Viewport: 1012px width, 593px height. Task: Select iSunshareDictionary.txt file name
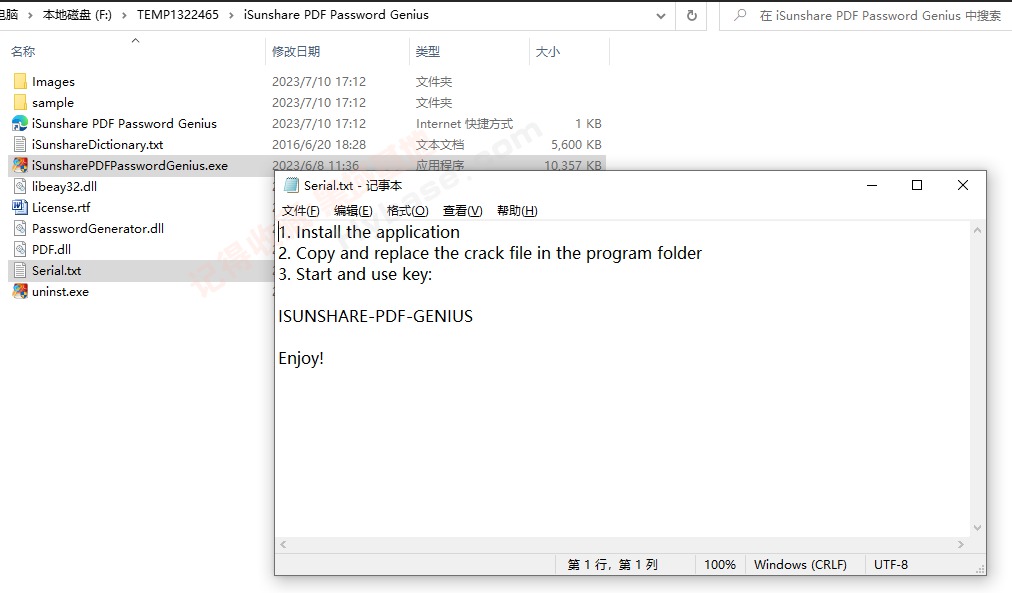point(97,145)
